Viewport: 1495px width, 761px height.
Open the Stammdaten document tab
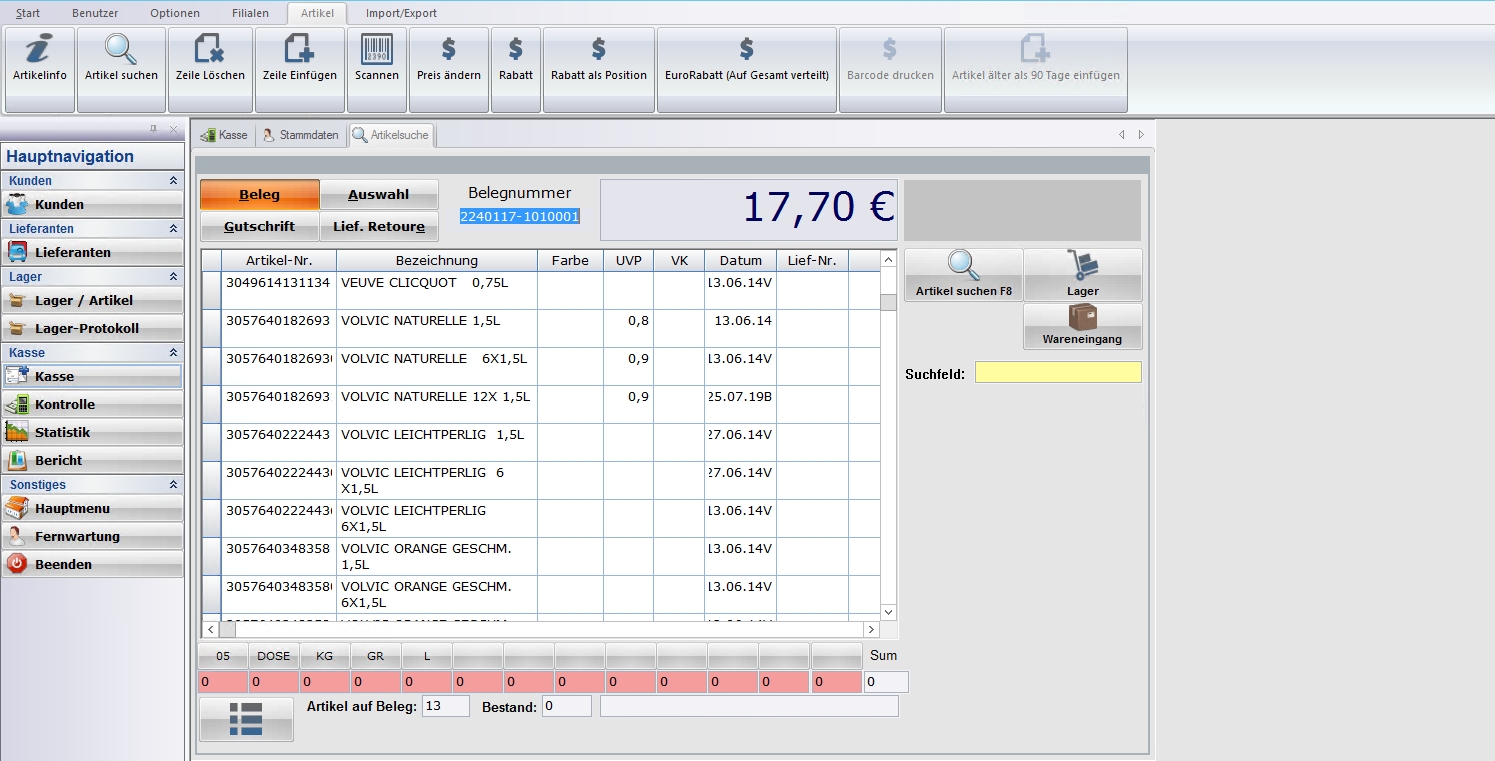pyautogui.click(x=300, y=135)
